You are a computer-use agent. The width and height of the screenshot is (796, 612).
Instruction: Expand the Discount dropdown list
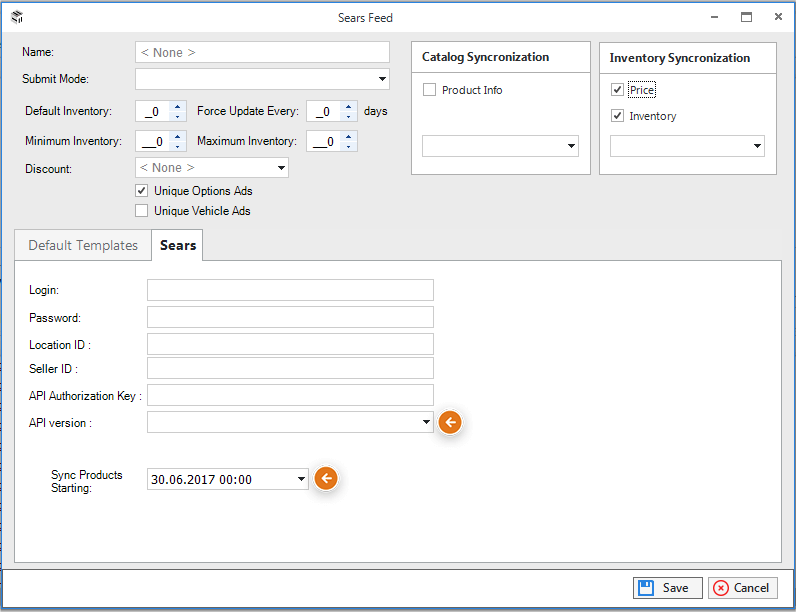tap(212, 168)
